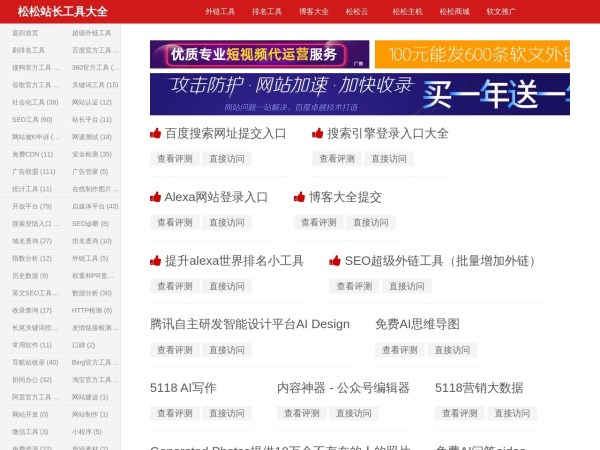Open 广告联盟 (111) sidebar category
Viewport: 600px width, 450px height.
[x=34, y=171]
